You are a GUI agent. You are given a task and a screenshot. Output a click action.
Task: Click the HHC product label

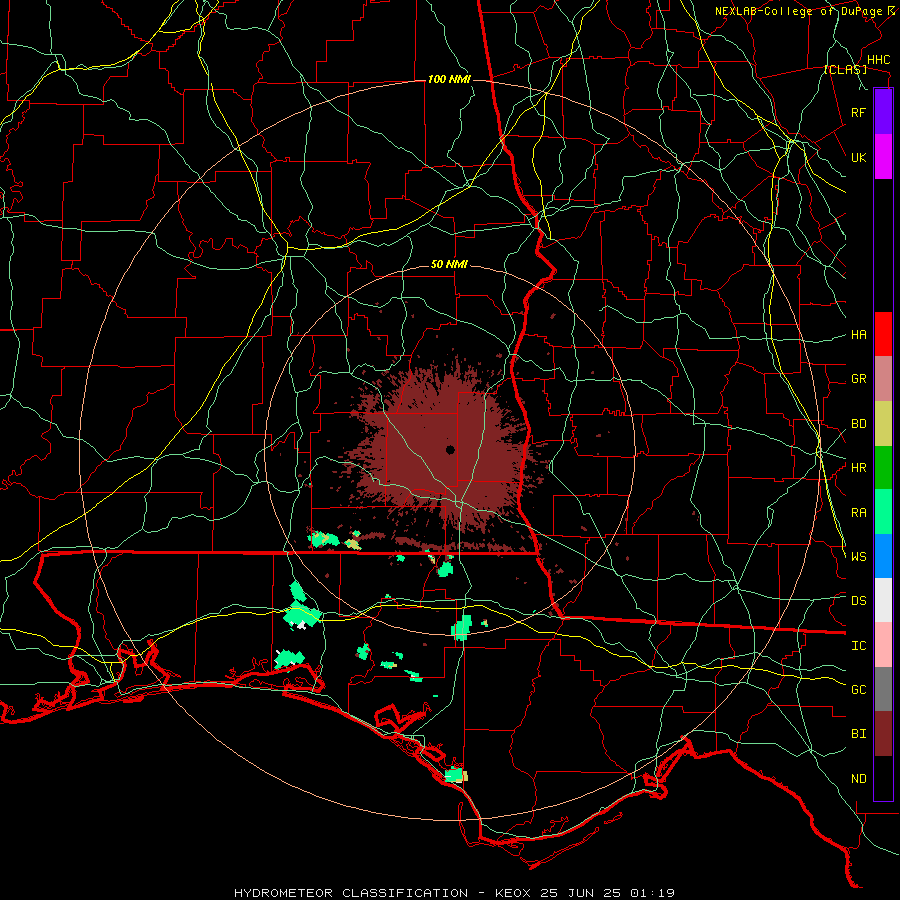(x=878, y=60)
